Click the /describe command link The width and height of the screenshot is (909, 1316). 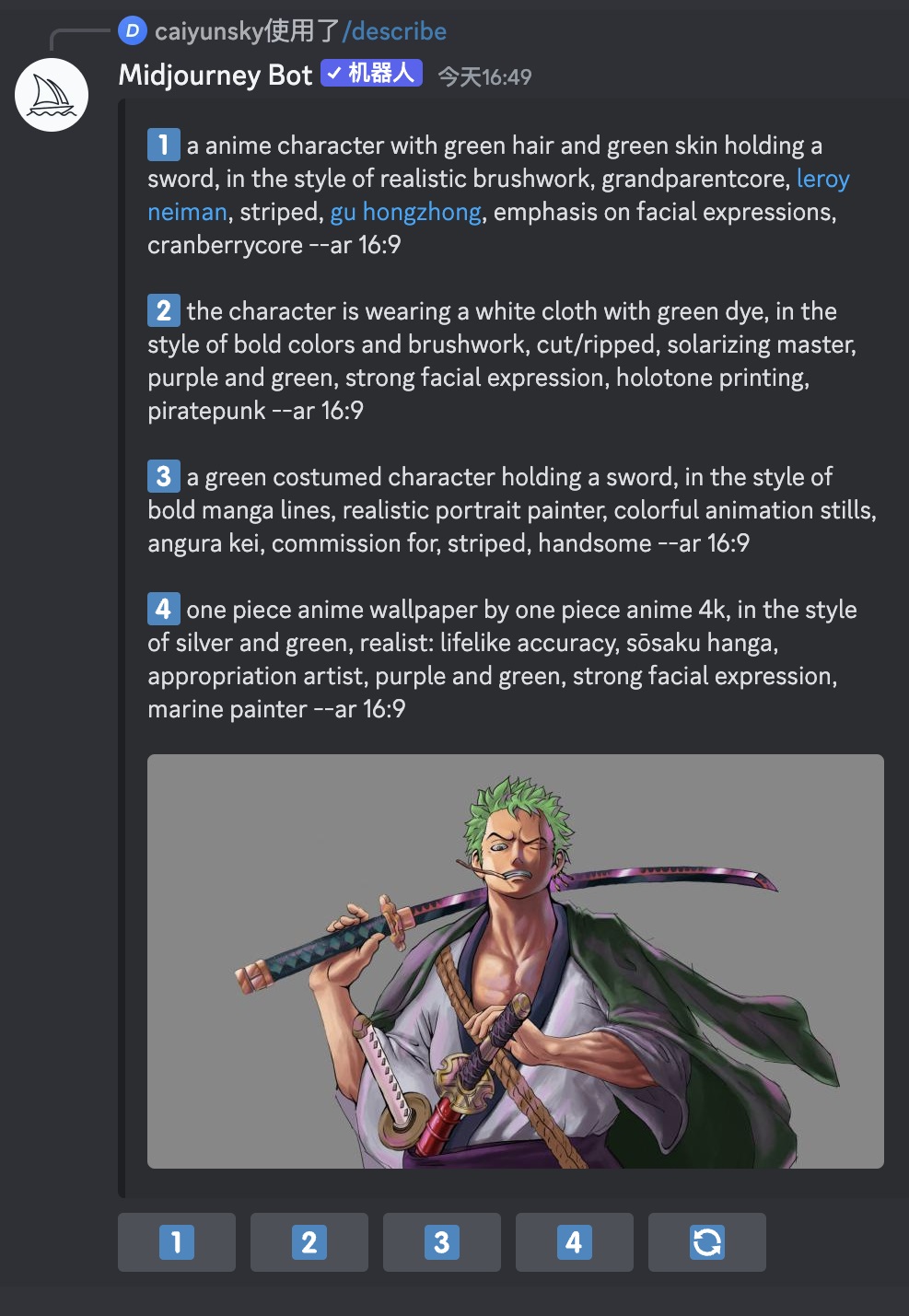coord(394,31)
